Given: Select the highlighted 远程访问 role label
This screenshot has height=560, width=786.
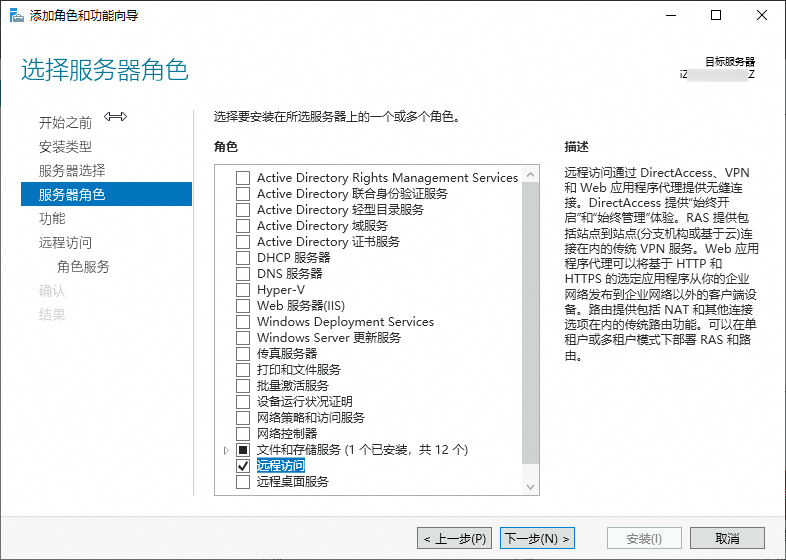Looking at the screenshot, I should pos(281,466).
